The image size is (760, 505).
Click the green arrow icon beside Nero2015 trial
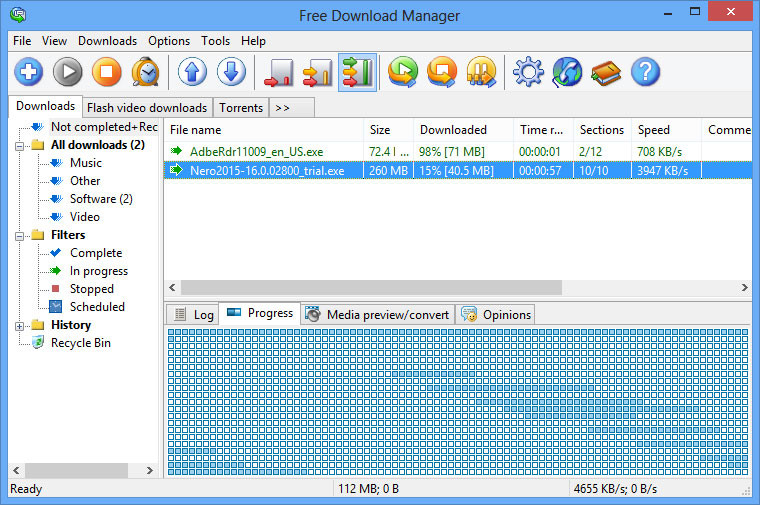(x=176, y=170)
